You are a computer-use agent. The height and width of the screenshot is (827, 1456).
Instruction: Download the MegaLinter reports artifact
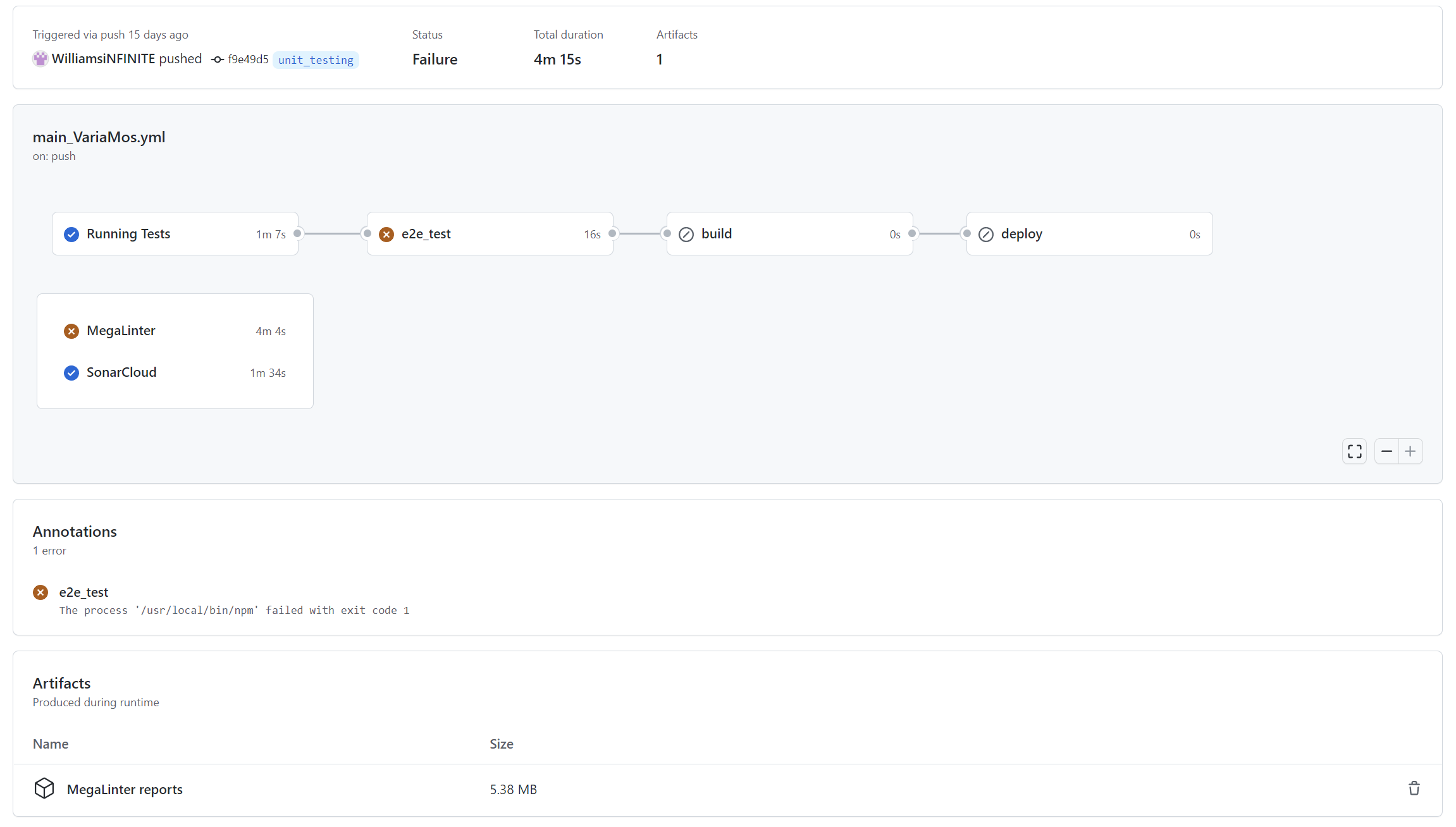click(125, 790)
